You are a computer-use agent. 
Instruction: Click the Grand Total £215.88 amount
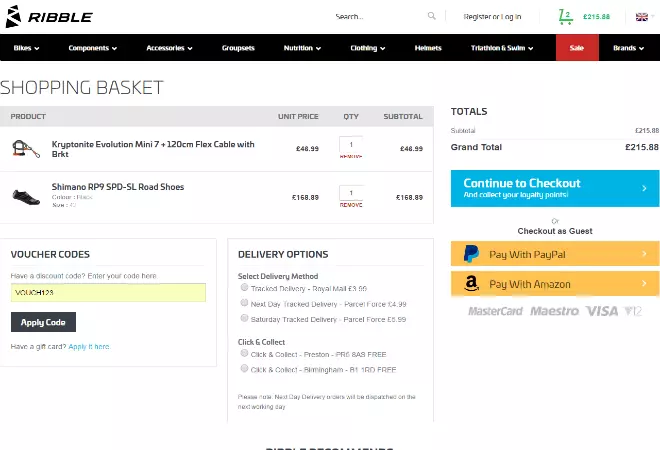(642, 147)
